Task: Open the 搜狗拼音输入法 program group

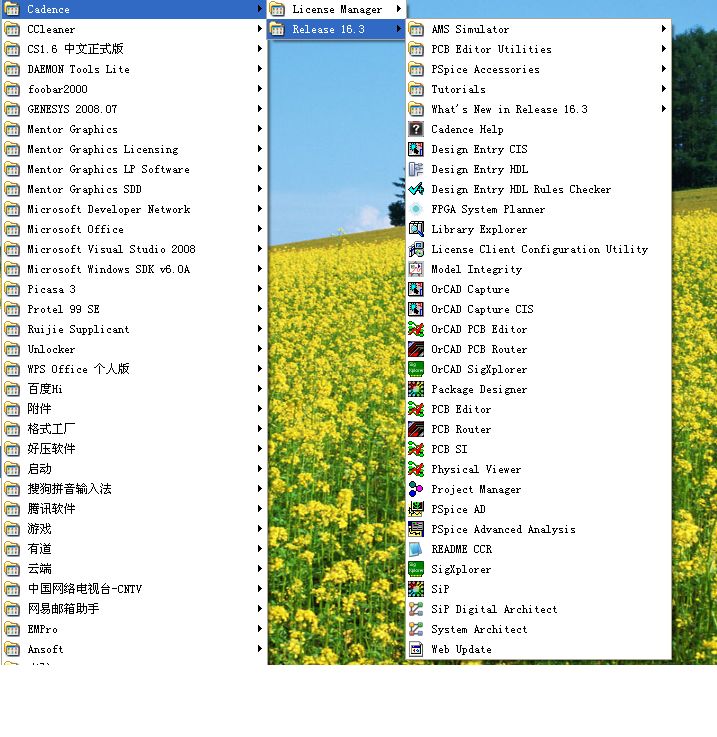Action: (134, 489)
